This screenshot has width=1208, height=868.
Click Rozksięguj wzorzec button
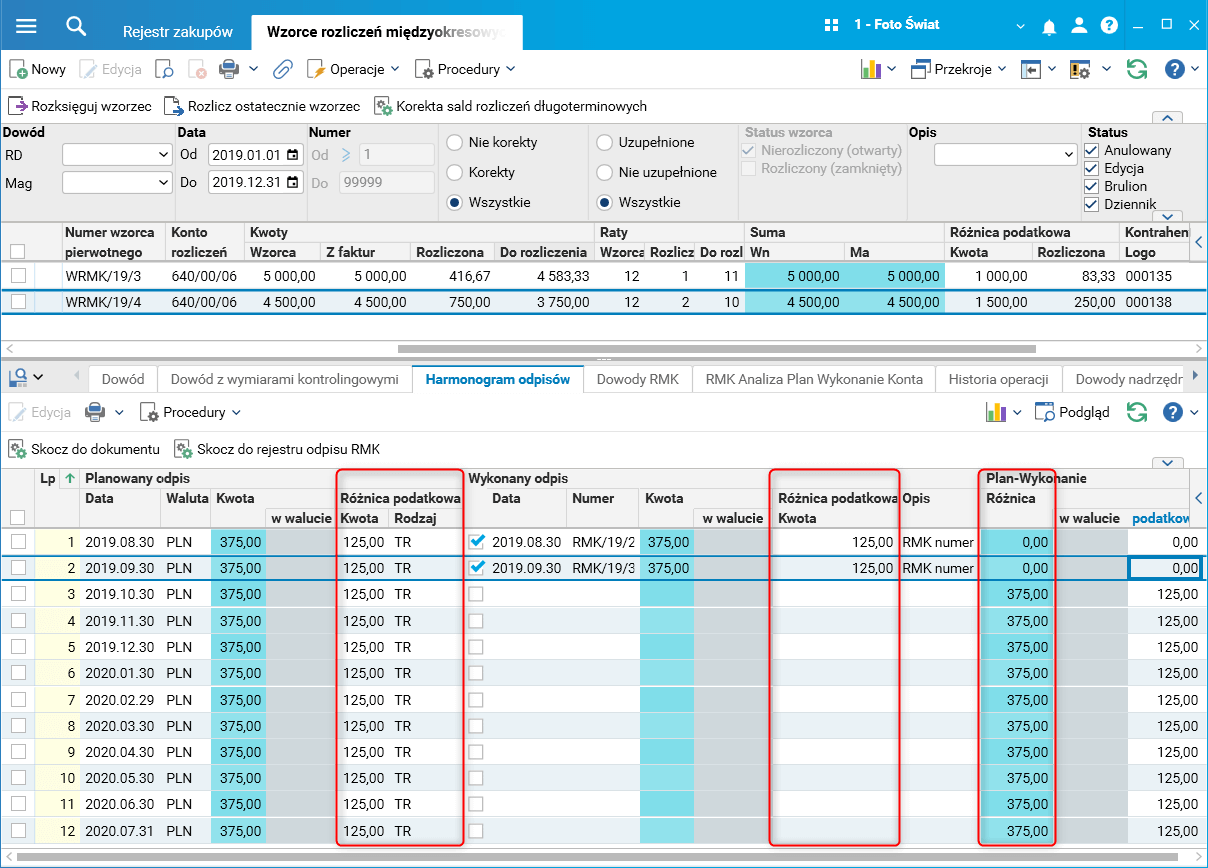point(81,106)
